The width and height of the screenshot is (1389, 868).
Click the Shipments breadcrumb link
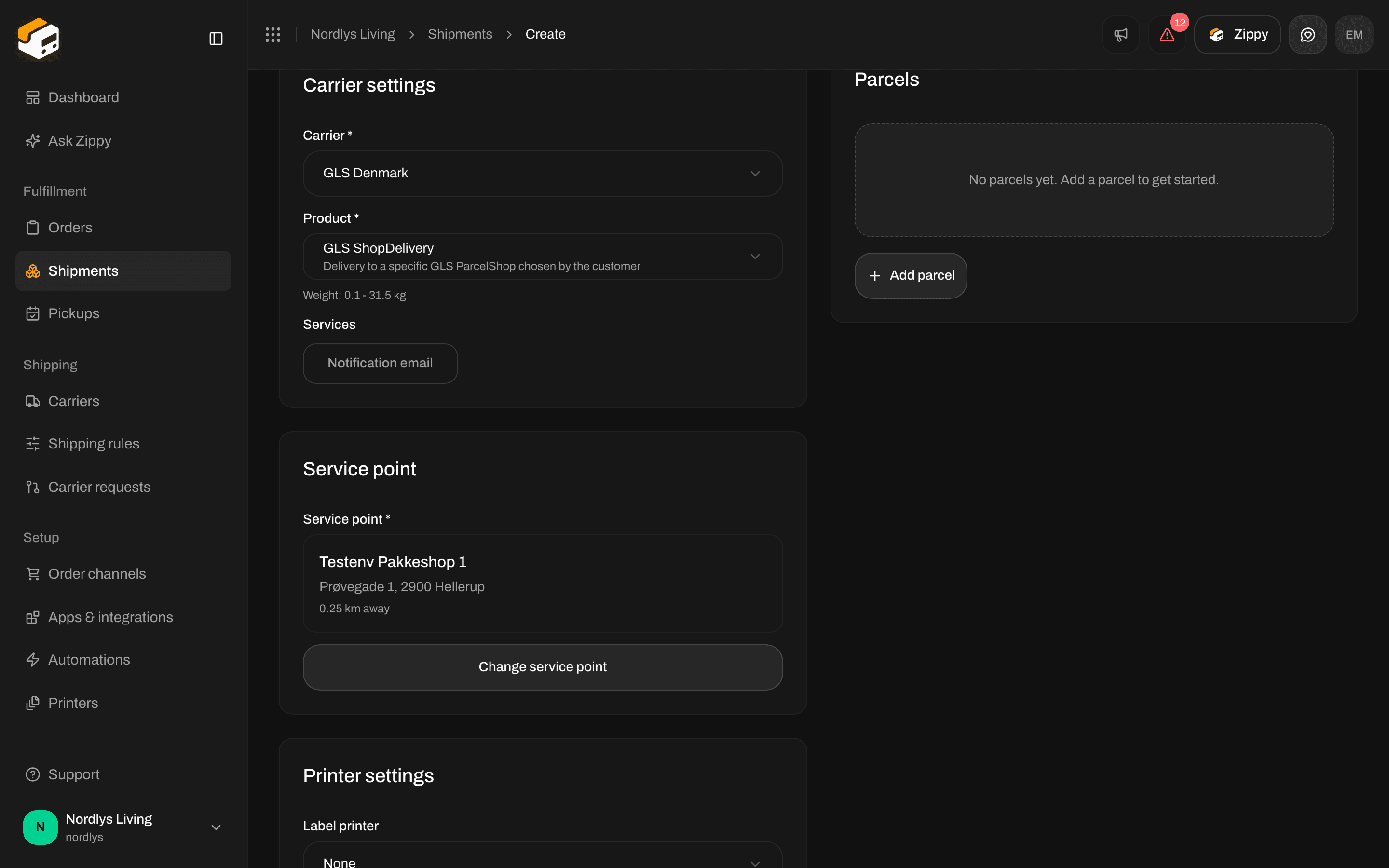coord(460,34)
